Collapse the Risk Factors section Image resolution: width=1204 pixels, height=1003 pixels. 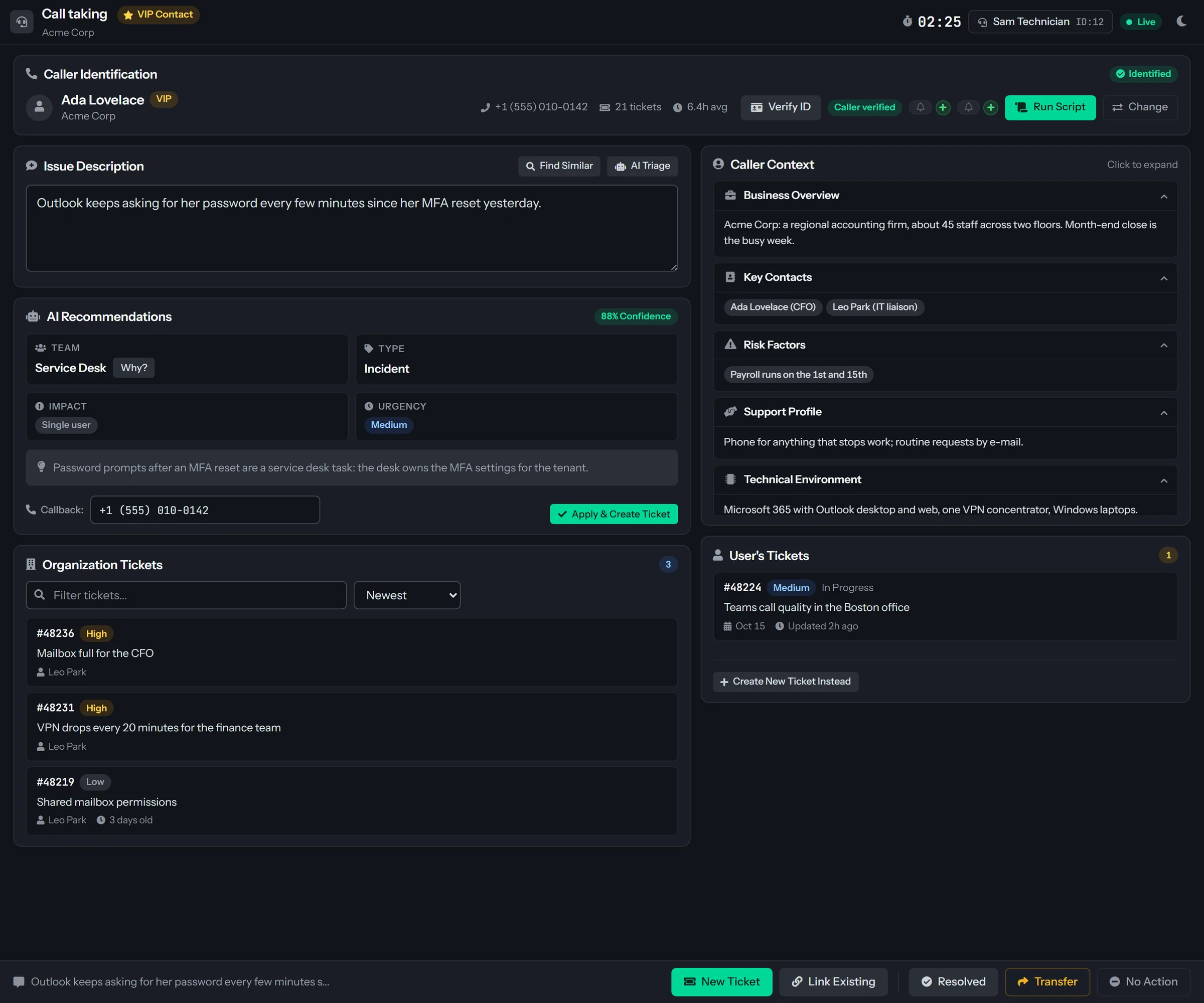(x=945, y=345)
